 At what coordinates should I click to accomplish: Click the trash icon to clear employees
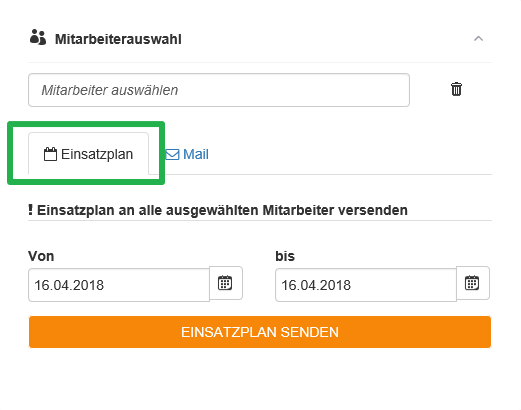coord(456,89)
